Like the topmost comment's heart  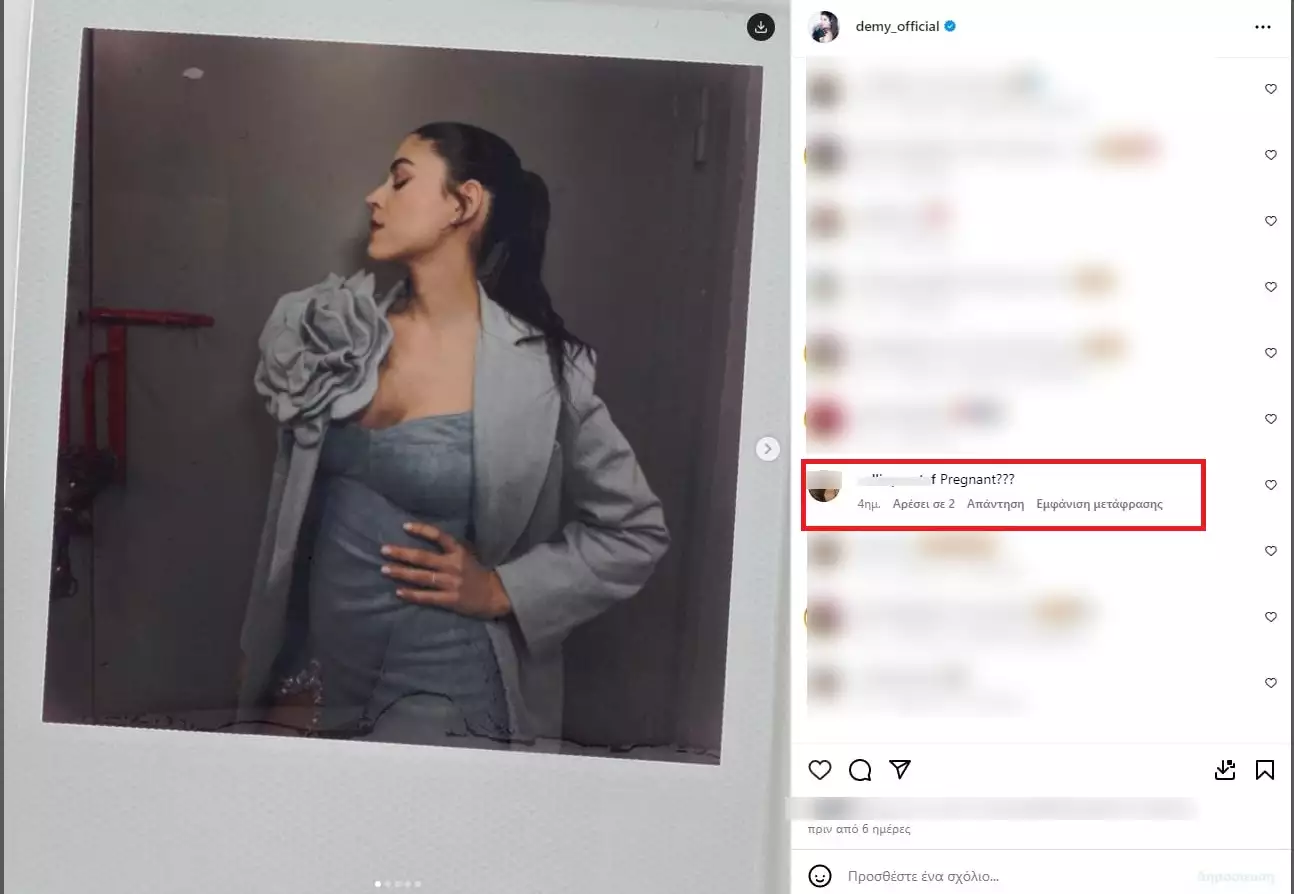tap(1271, 89)
